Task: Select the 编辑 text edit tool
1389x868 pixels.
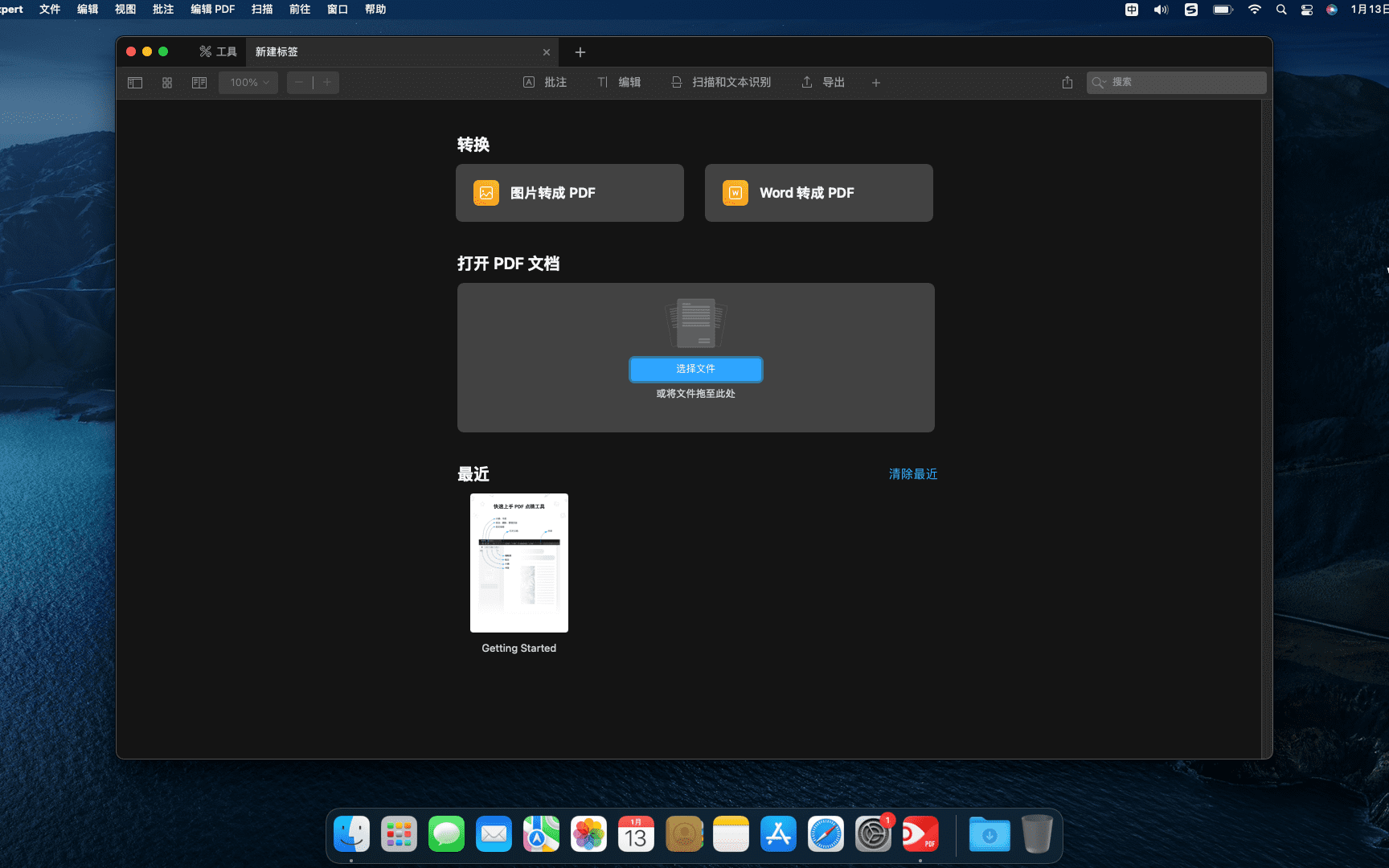Action: pos(619,83)
